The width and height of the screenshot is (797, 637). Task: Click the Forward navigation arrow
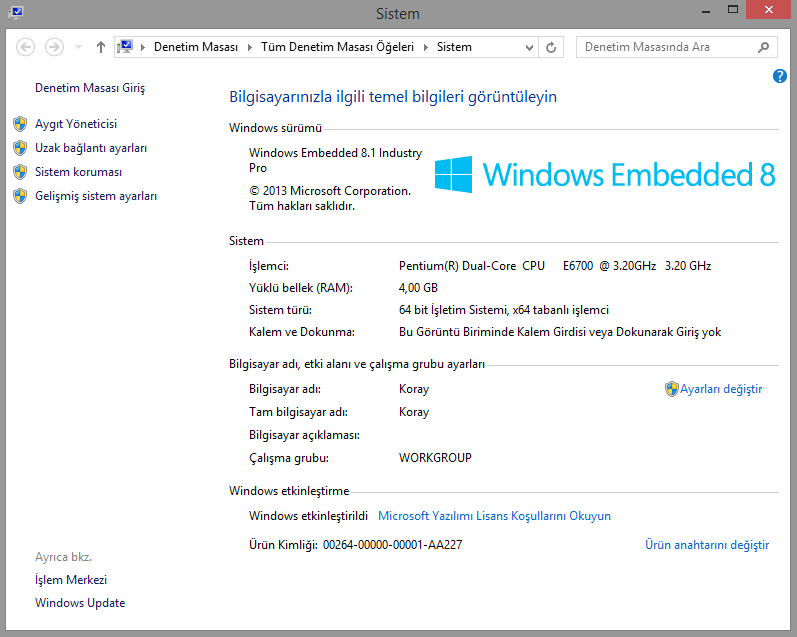tap(54, 47)
